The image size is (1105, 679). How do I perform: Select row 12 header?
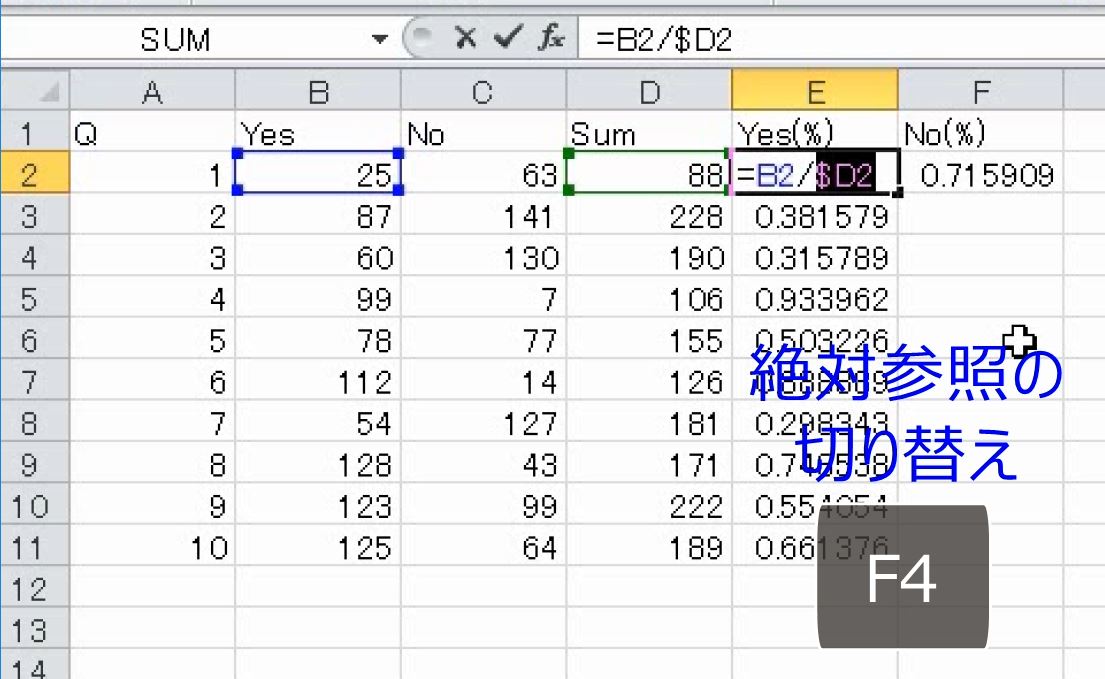tap(35, 587)
